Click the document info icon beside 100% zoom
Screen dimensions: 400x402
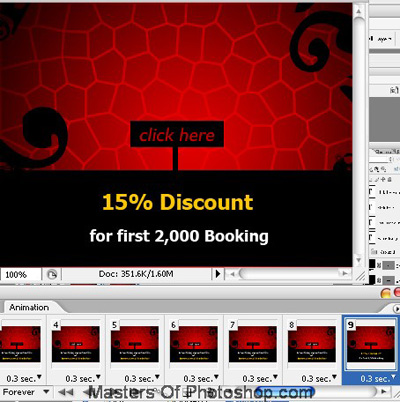52,274
